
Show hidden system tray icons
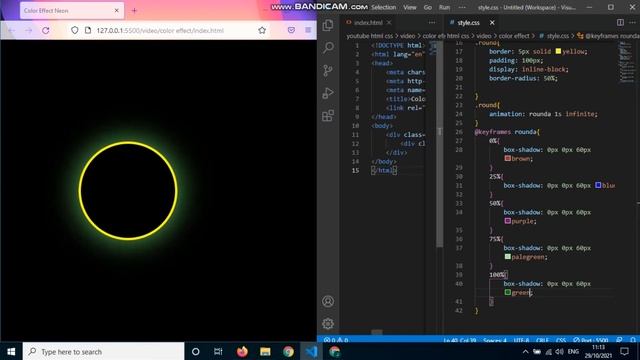pos(525,351)
